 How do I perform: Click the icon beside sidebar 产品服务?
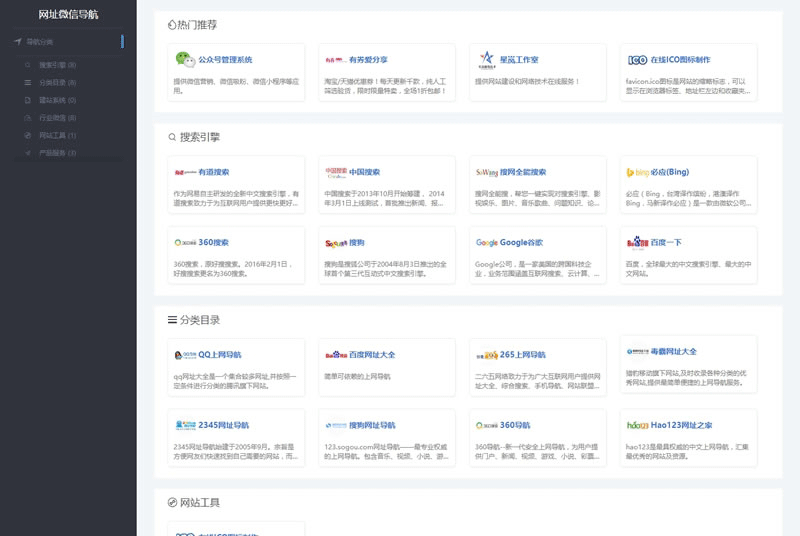tap(28, 153)
